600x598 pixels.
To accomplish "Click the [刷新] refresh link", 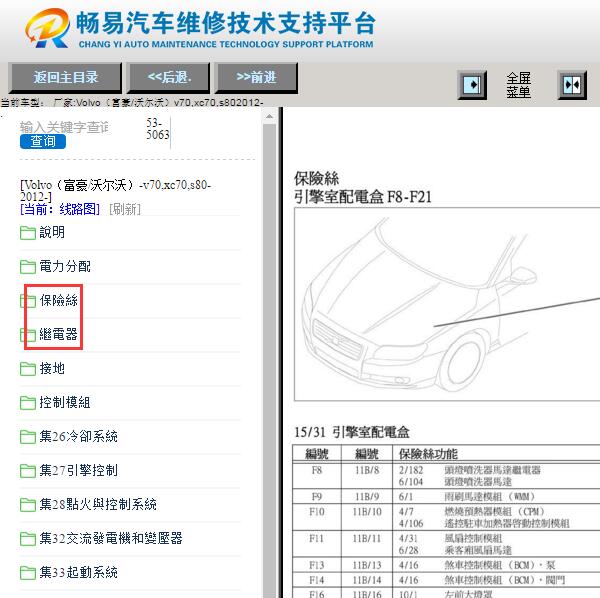I will coord(125,209).
